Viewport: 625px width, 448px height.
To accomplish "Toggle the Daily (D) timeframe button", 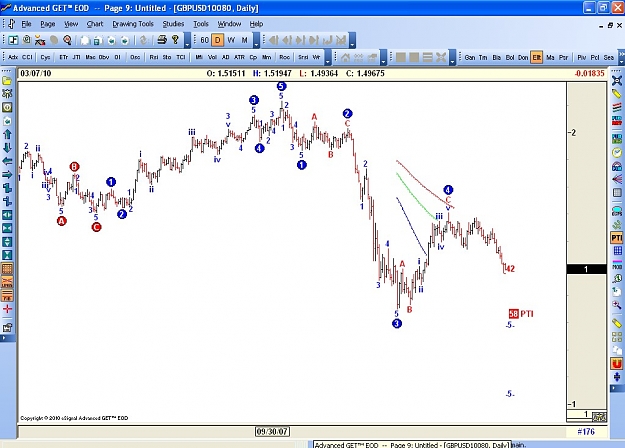I will pyautogui.click(x=218, y=40).
